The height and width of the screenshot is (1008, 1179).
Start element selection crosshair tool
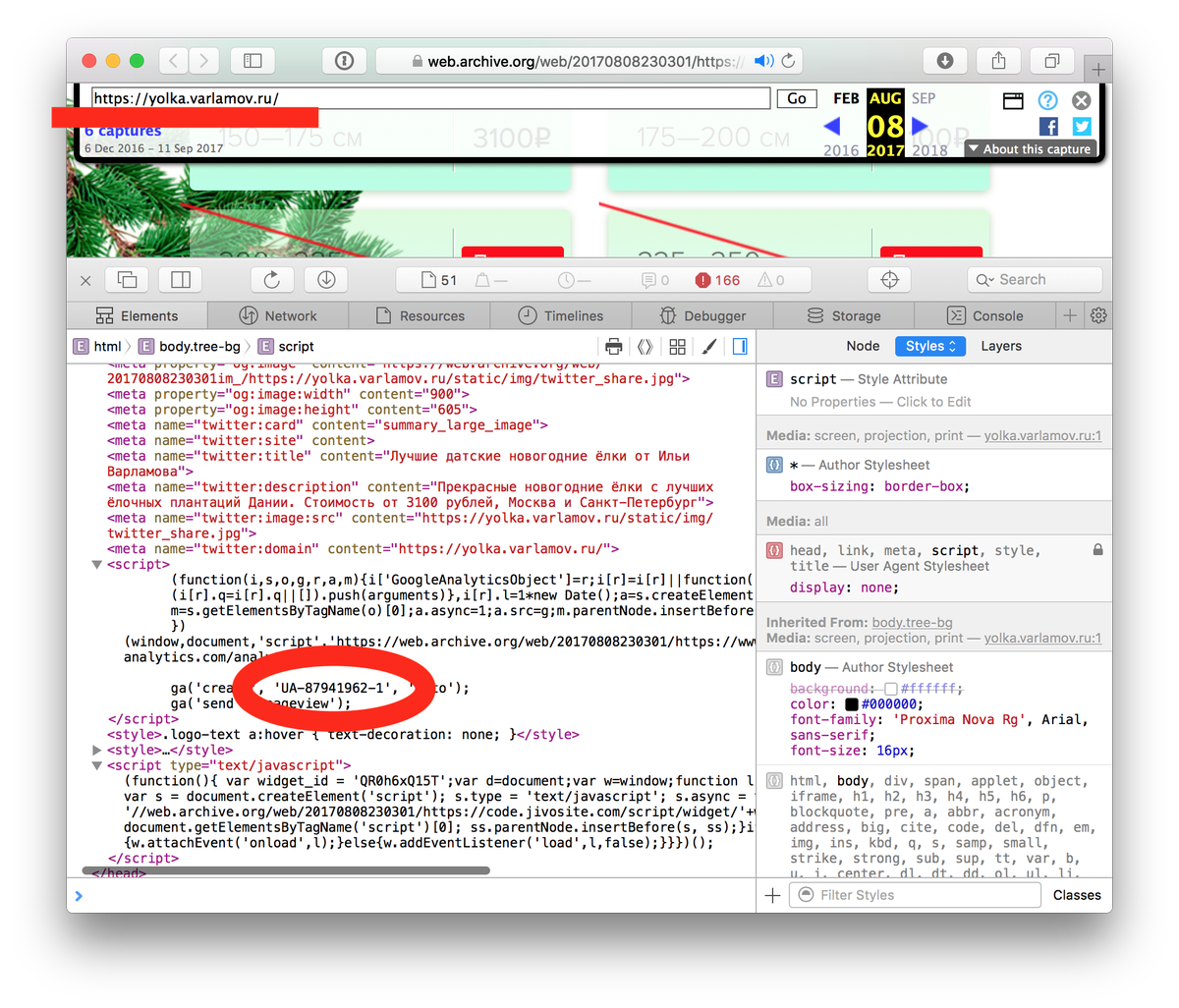[x=890, y=280]
